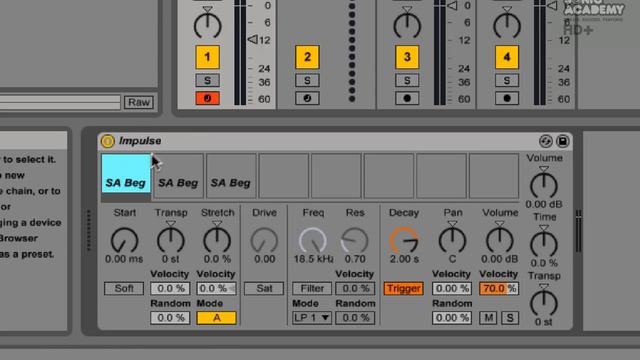Click the Pan knob set to C
The width and height of the screenshot is (640, 360).
tap(452, 240)
